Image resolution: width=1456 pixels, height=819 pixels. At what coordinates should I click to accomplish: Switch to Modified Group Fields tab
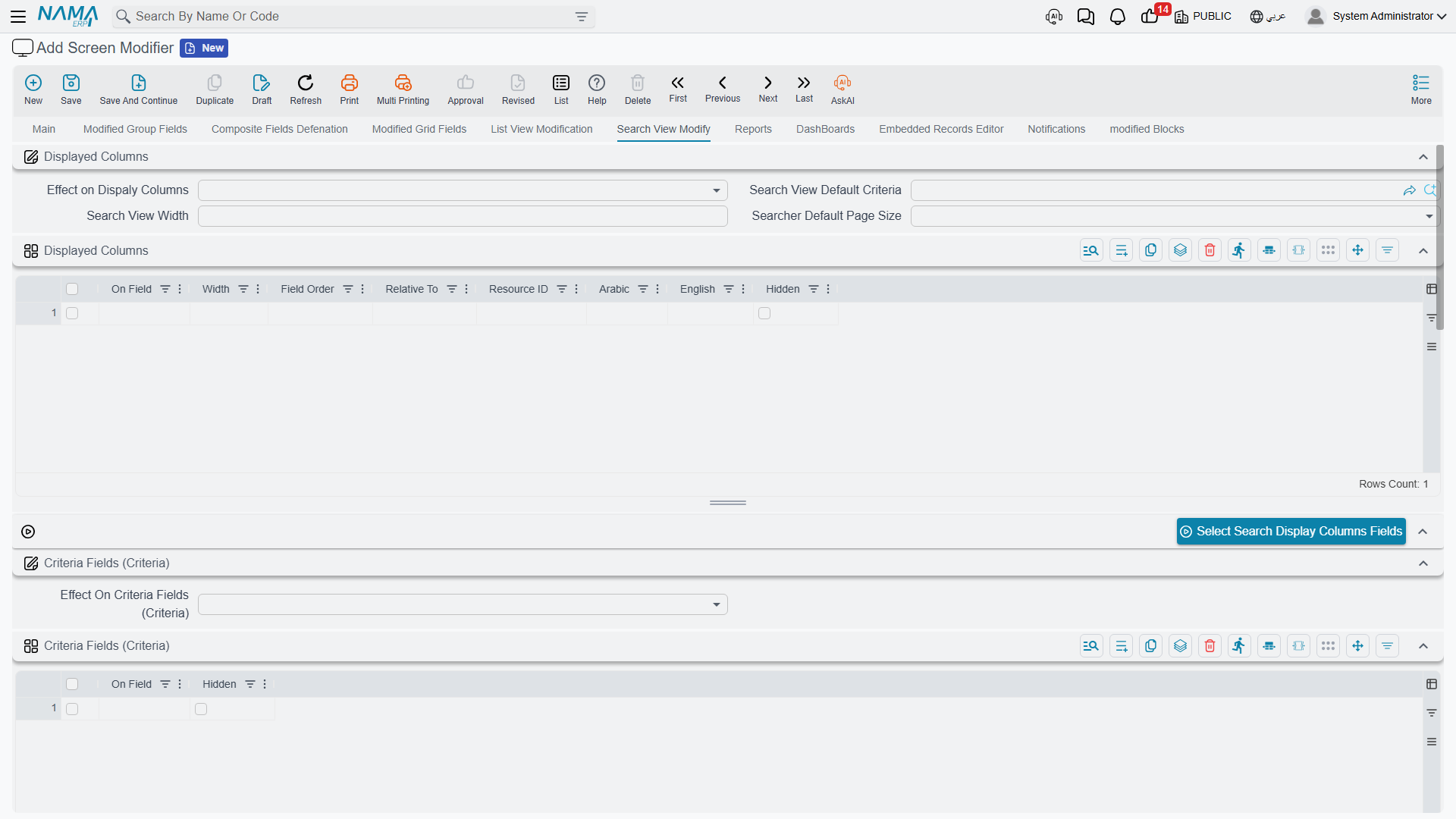pos(135,129)
